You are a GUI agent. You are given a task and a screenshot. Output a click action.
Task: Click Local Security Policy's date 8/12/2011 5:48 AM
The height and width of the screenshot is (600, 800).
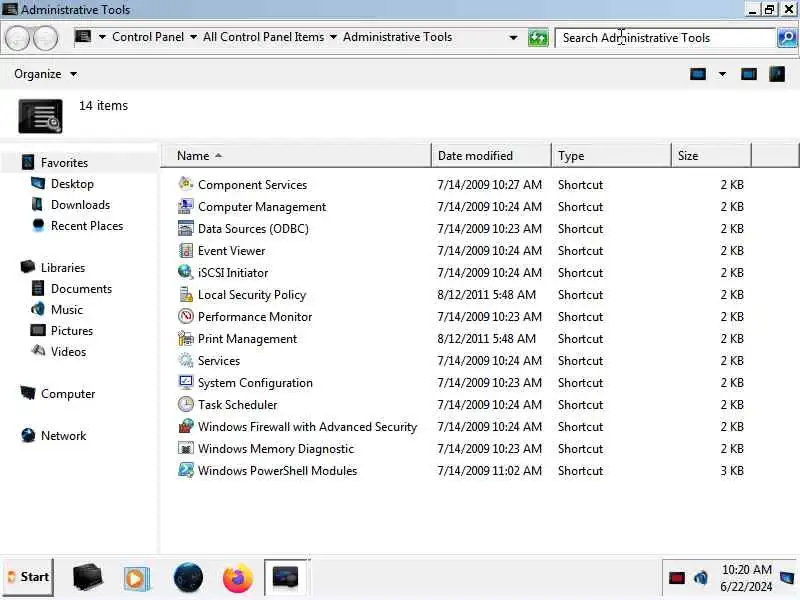point(486,295)
